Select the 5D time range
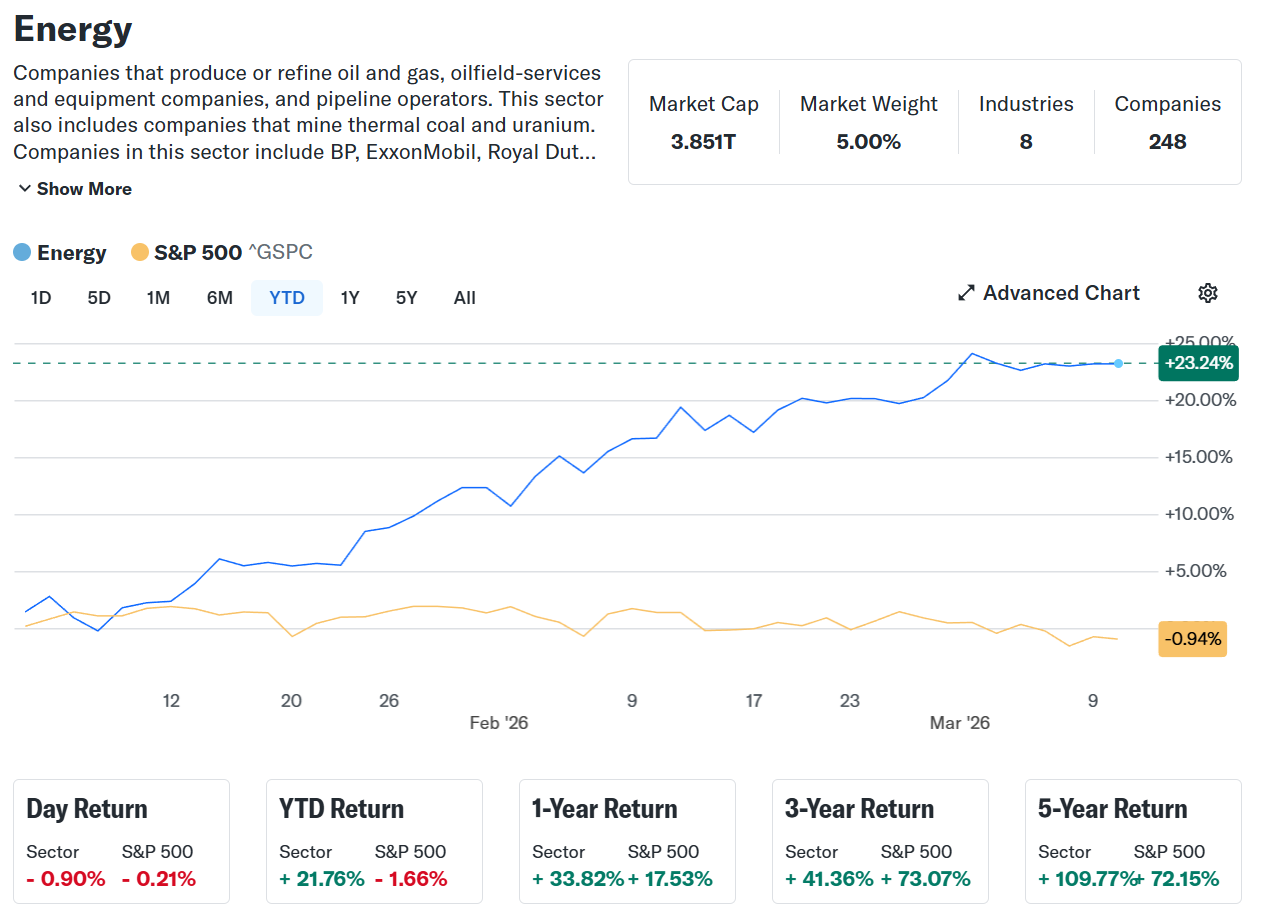Screen dimensions: 1263x913 tap(99, 298)
